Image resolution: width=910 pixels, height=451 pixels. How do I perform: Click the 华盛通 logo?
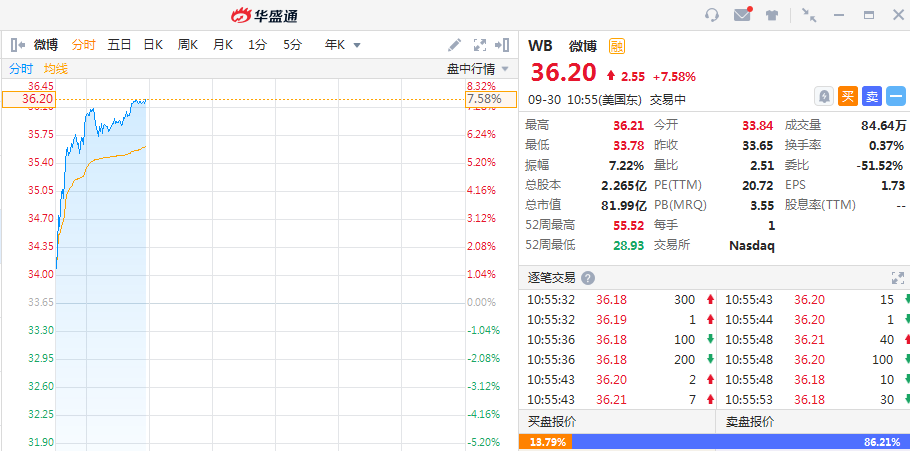[264, 16]
